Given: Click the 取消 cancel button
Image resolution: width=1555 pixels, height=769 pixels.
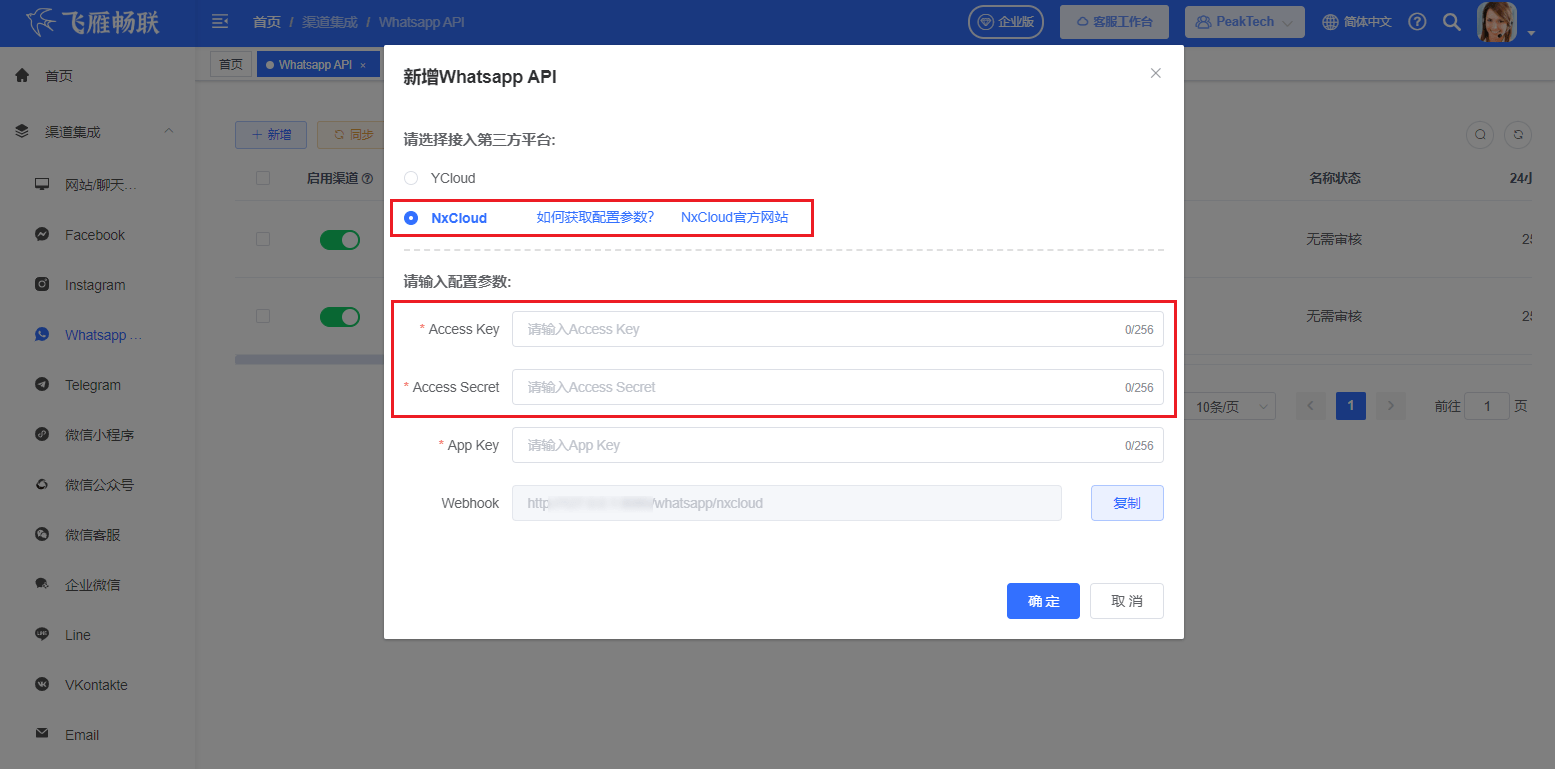Looking at the screenshot, I should 1127,601.
